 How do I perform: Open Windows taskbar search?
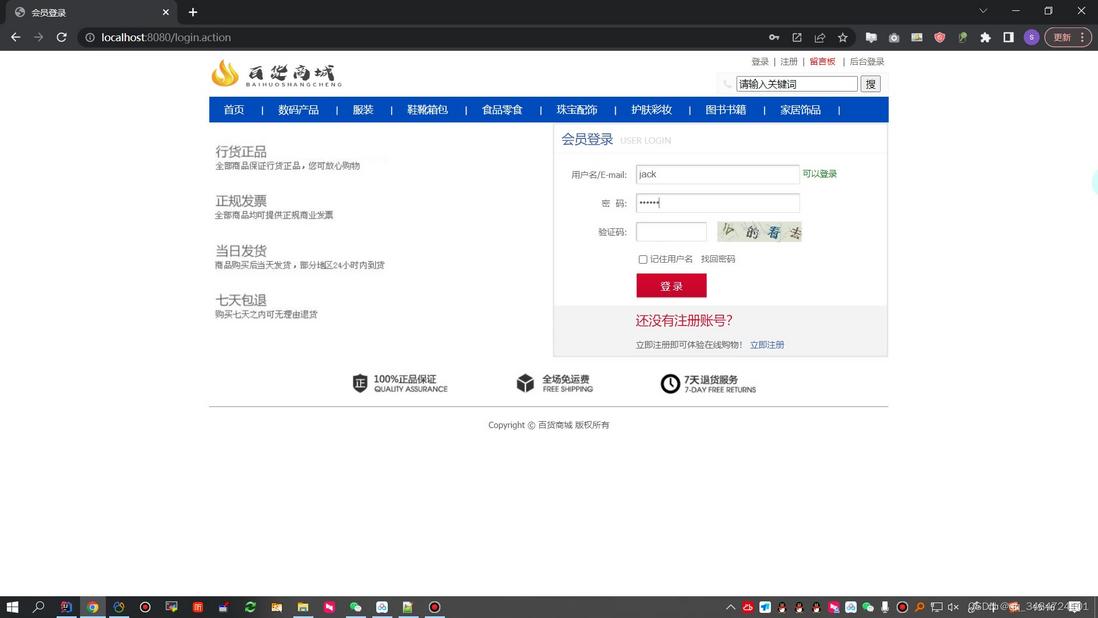[x=39, y=607]
